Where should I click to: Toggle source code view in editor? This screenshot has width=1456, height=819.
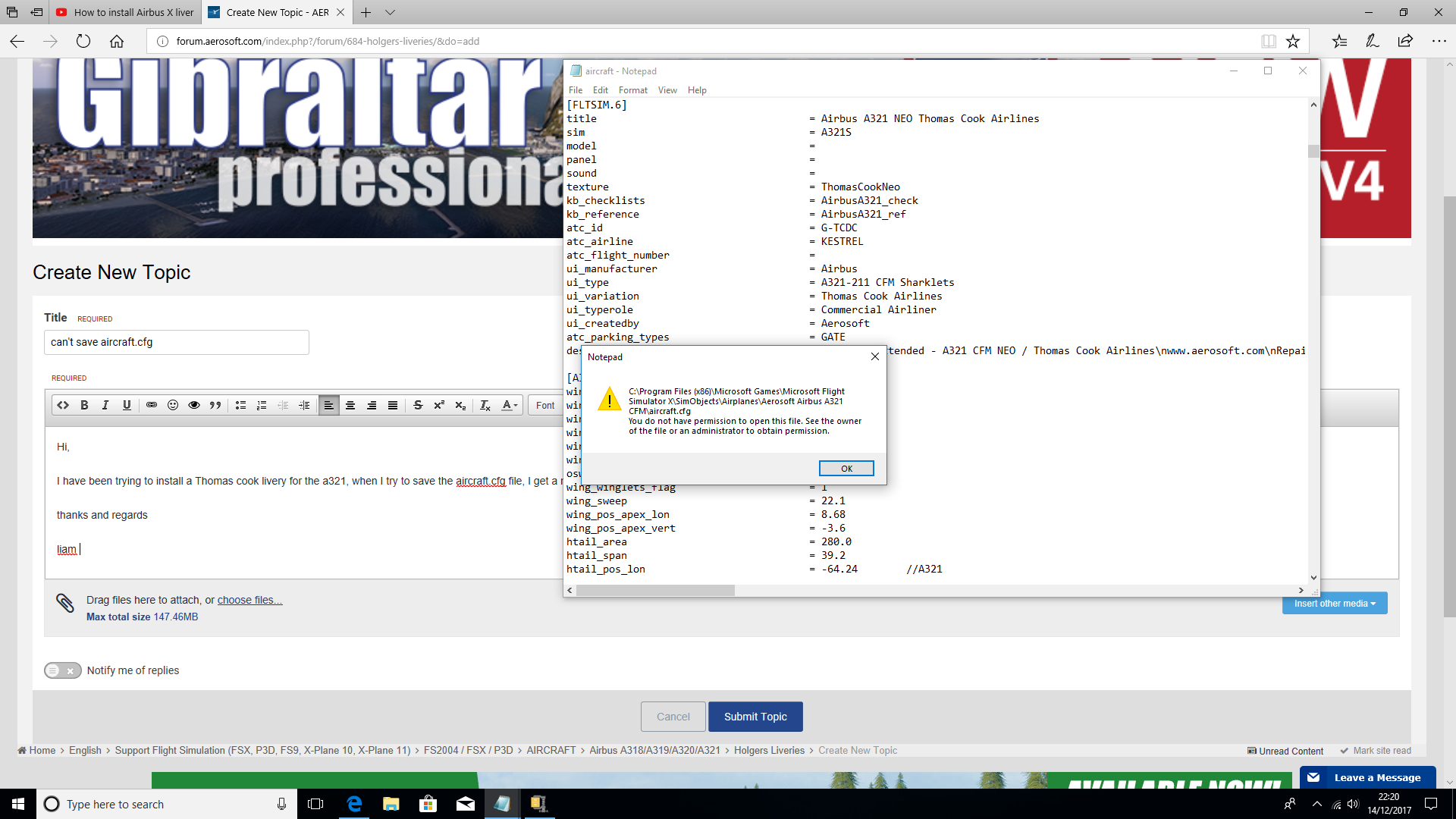pyautogui.click(x=63, y=406)
